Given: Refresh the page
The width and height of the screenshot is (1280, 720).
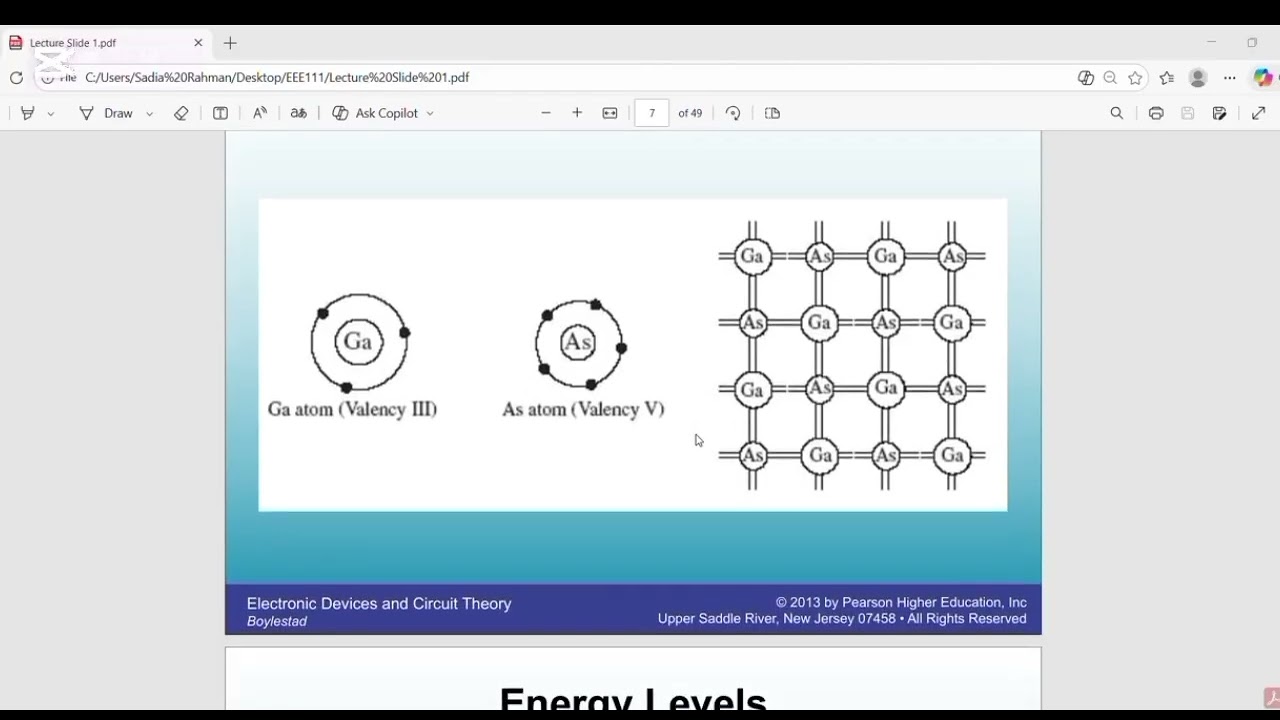Looking at the screenshot, I should pyautogui.click(x=16, y=78).
